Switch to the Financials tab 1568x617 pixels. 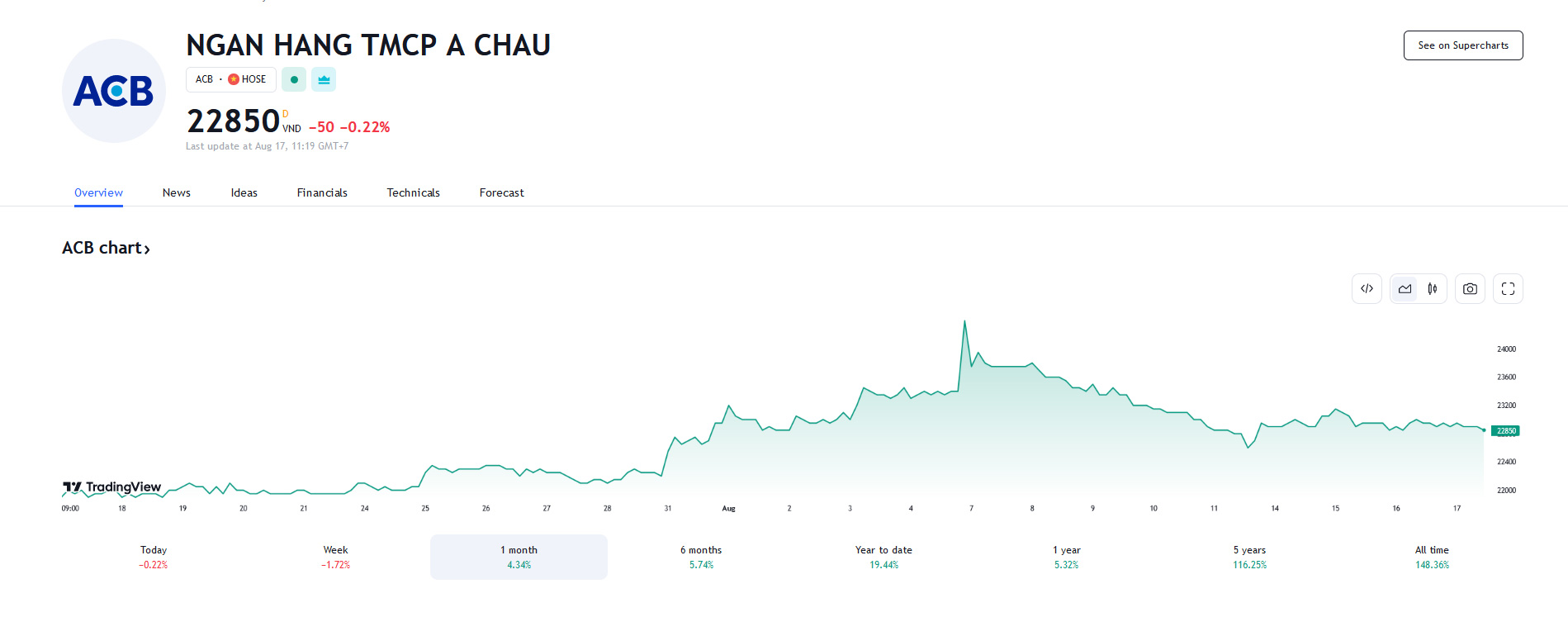[x=322, y=192]
